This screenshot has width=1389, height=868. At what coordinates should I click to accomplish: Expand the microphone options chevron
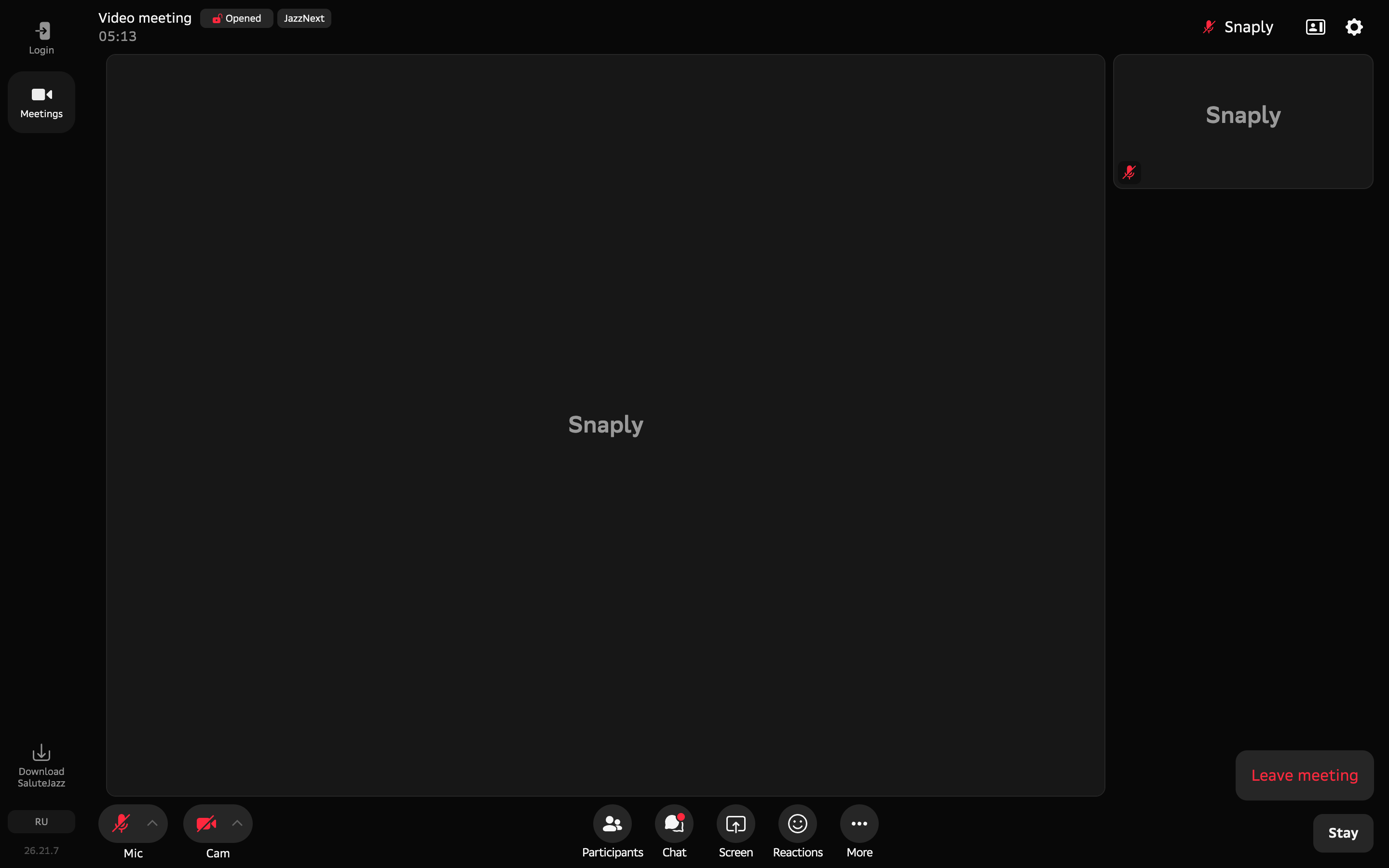[152, 823]
